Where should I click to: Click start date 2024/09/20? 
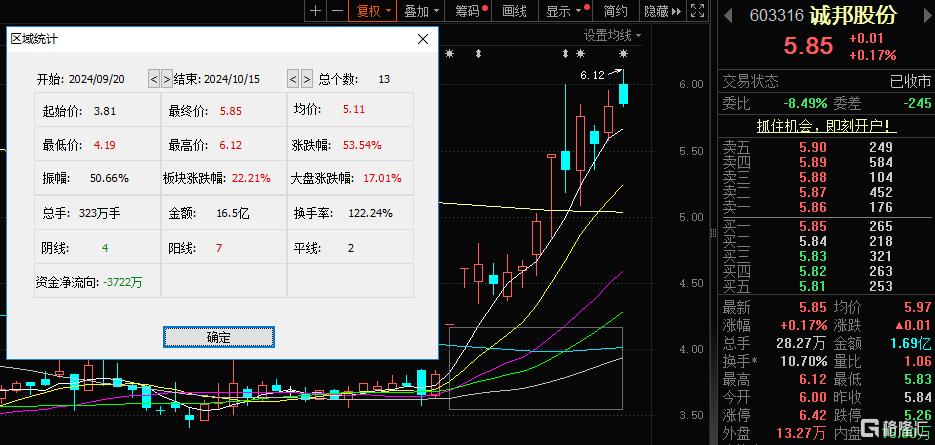97,79
